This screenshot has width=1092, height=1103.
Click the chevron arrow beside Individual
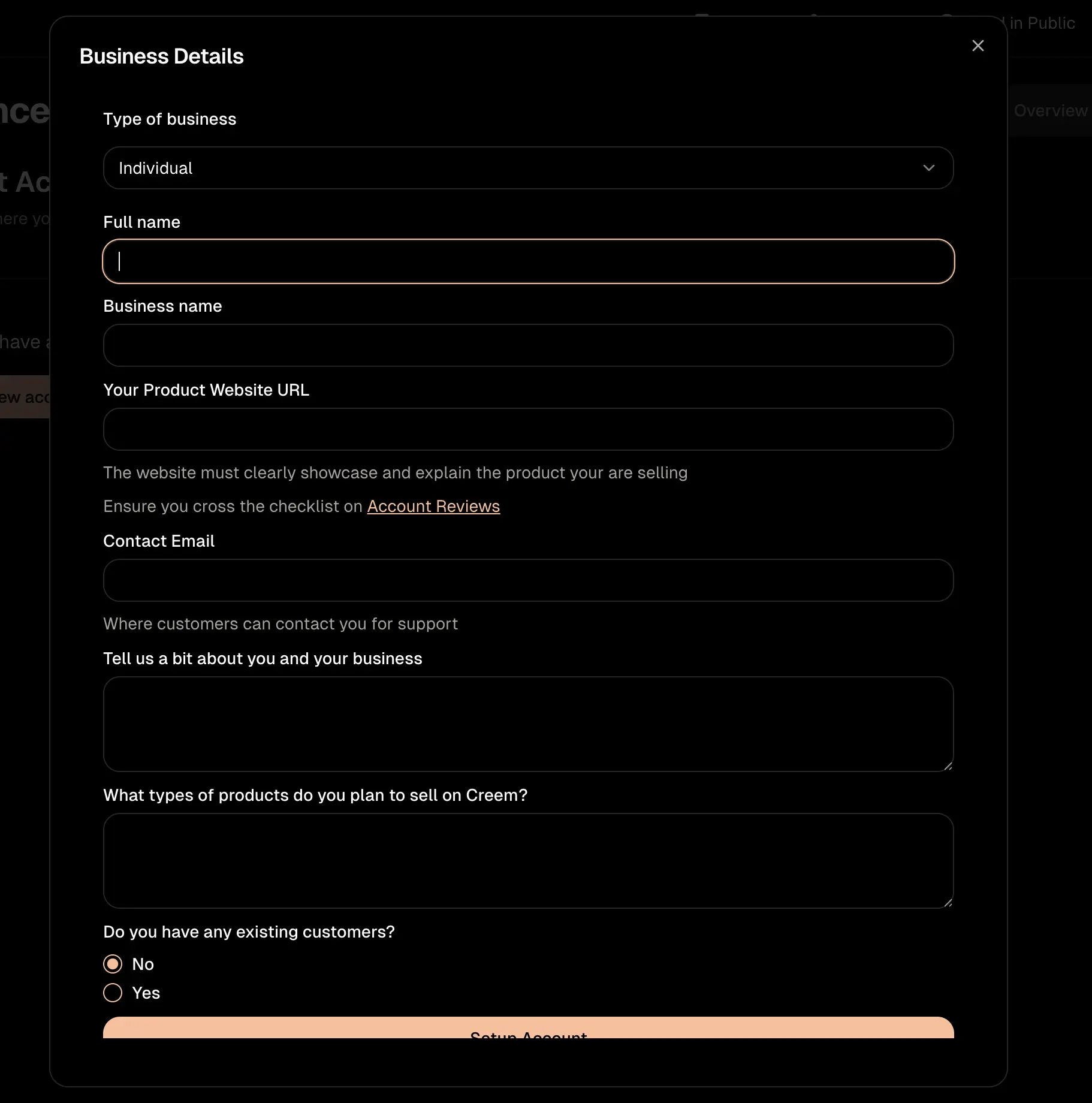point(928,168)
